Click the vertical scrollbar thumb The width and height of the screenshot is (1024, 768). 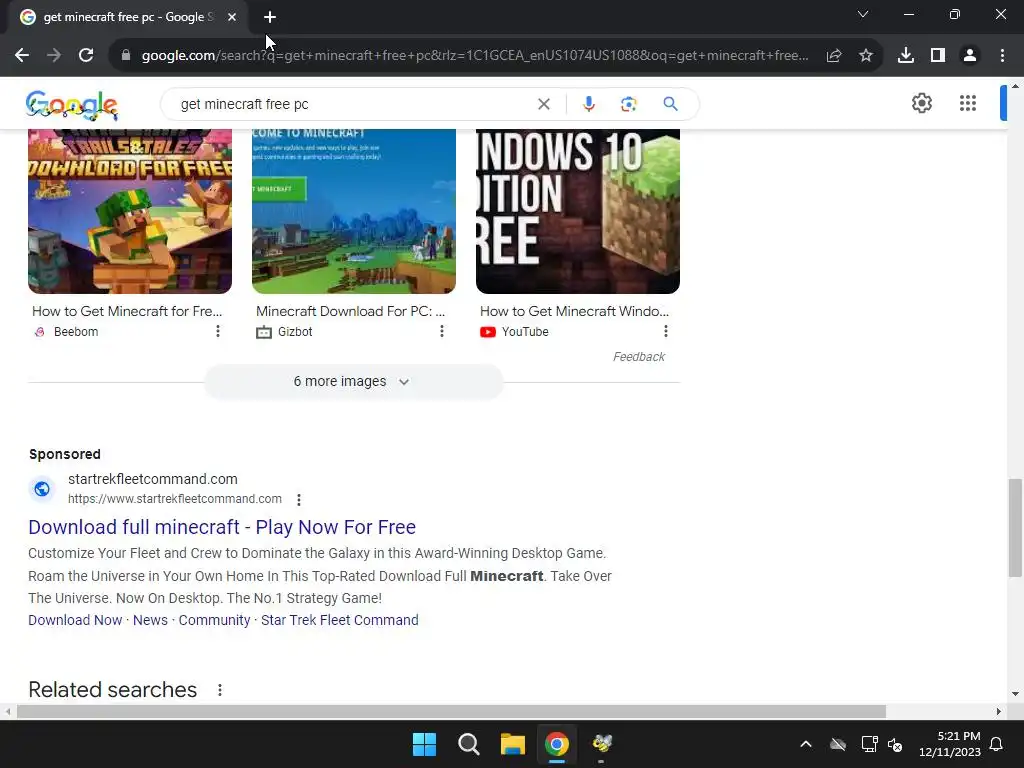coord(1015,528)
